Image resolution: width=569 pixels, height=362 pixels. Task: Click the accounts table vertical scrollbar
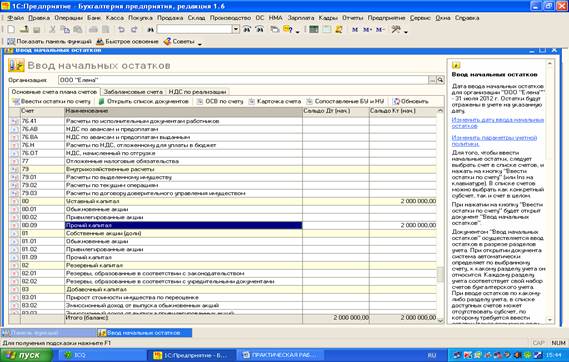[441, 214]
